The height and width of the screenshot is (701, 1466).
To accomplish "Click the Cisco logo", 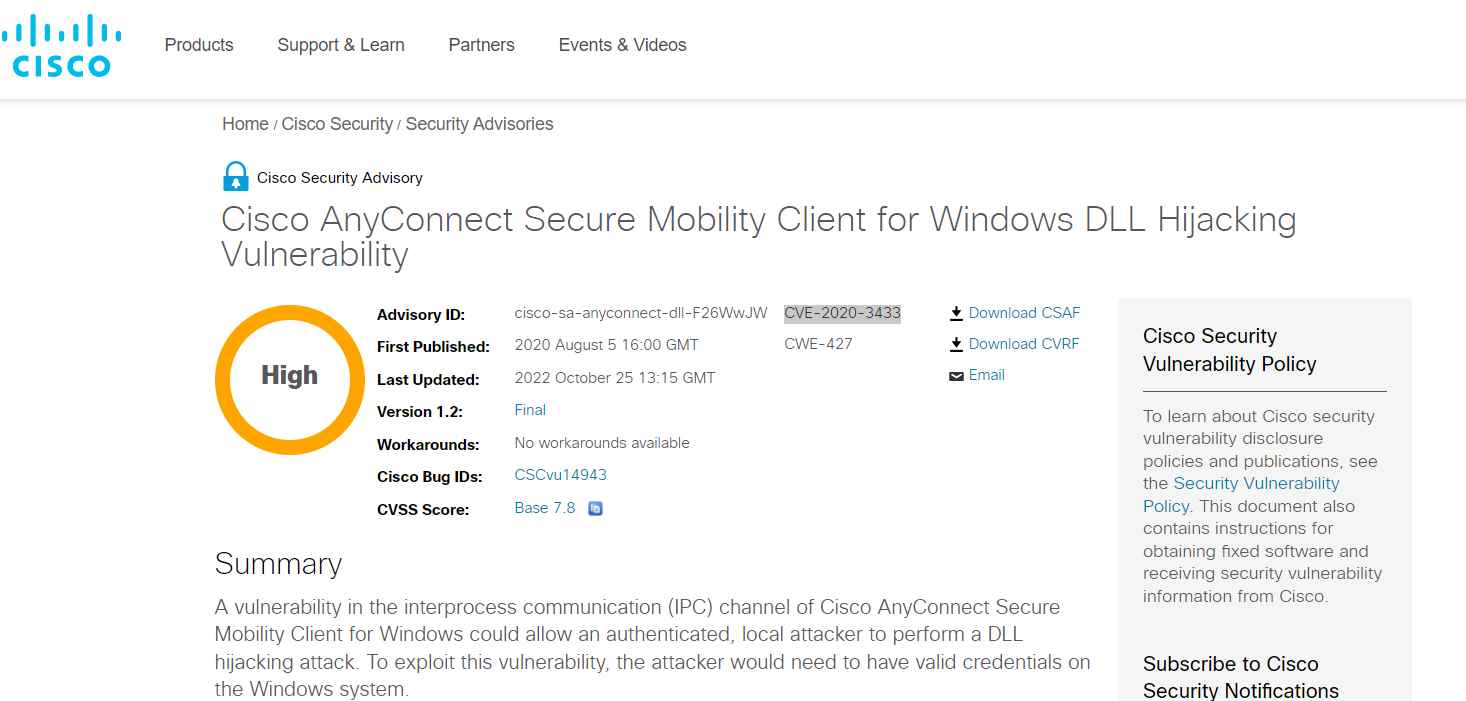I will 62,44.
